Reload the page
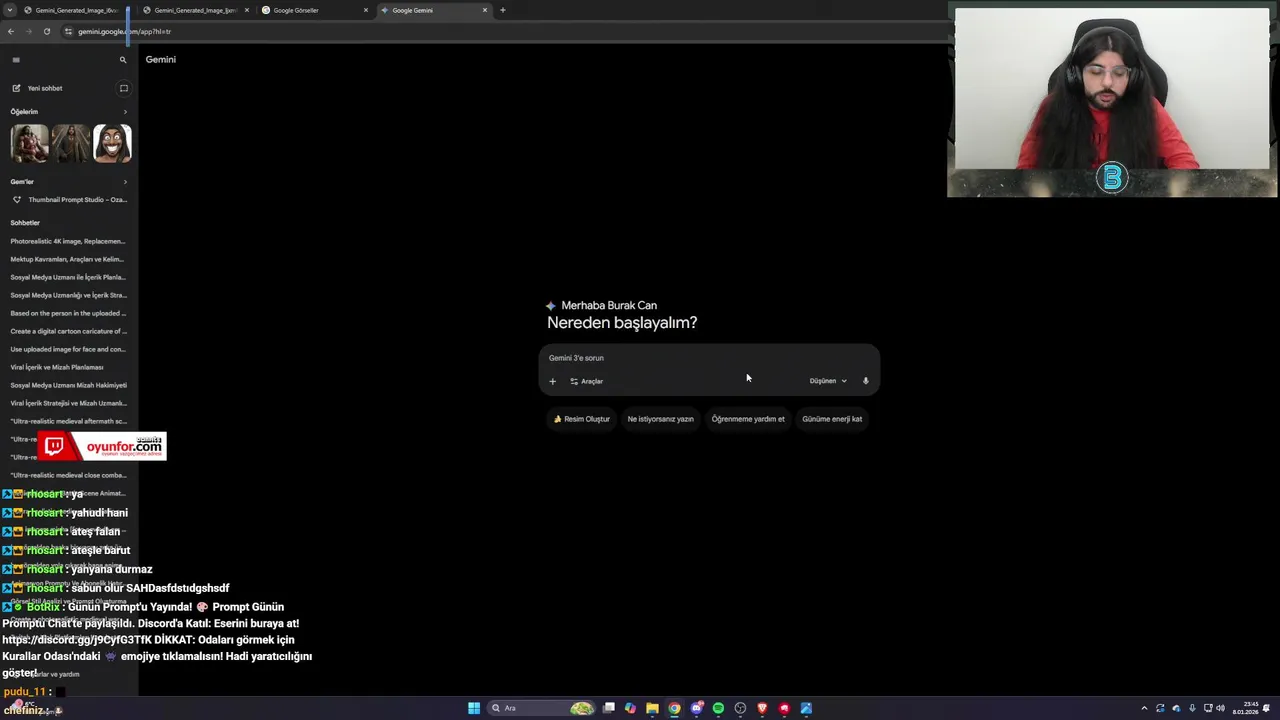Viewport: 1280px width, 720px height. point(46,31)
